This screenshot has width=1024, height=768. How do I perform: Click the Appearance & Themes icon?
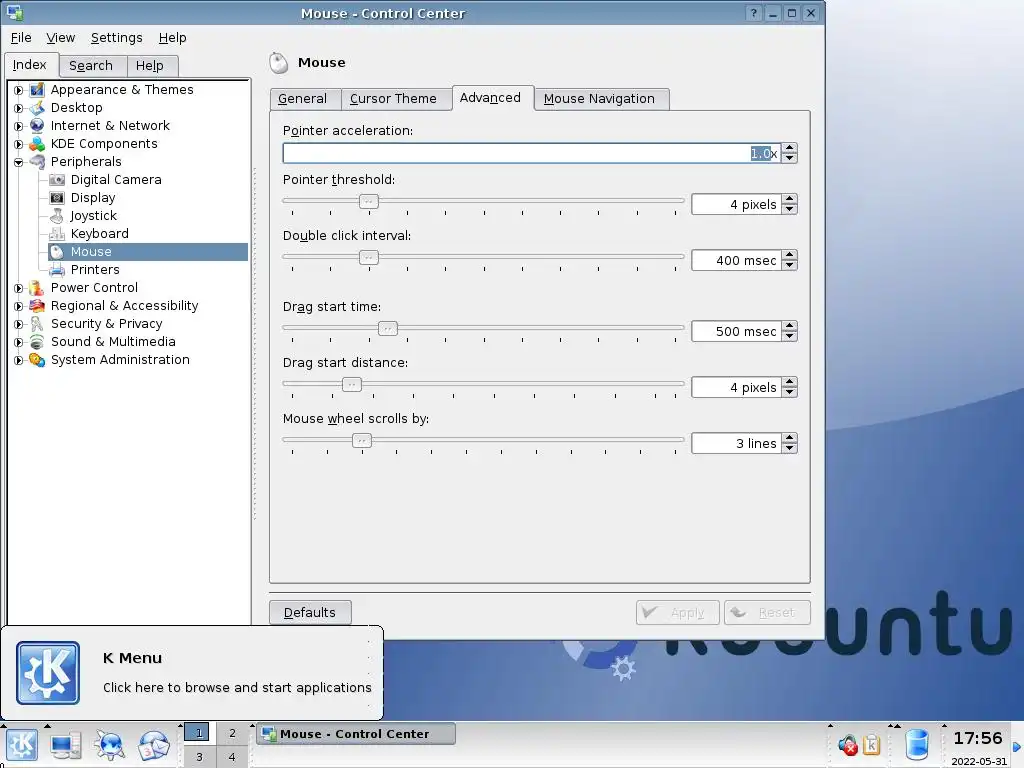click(x=37, y=89)
